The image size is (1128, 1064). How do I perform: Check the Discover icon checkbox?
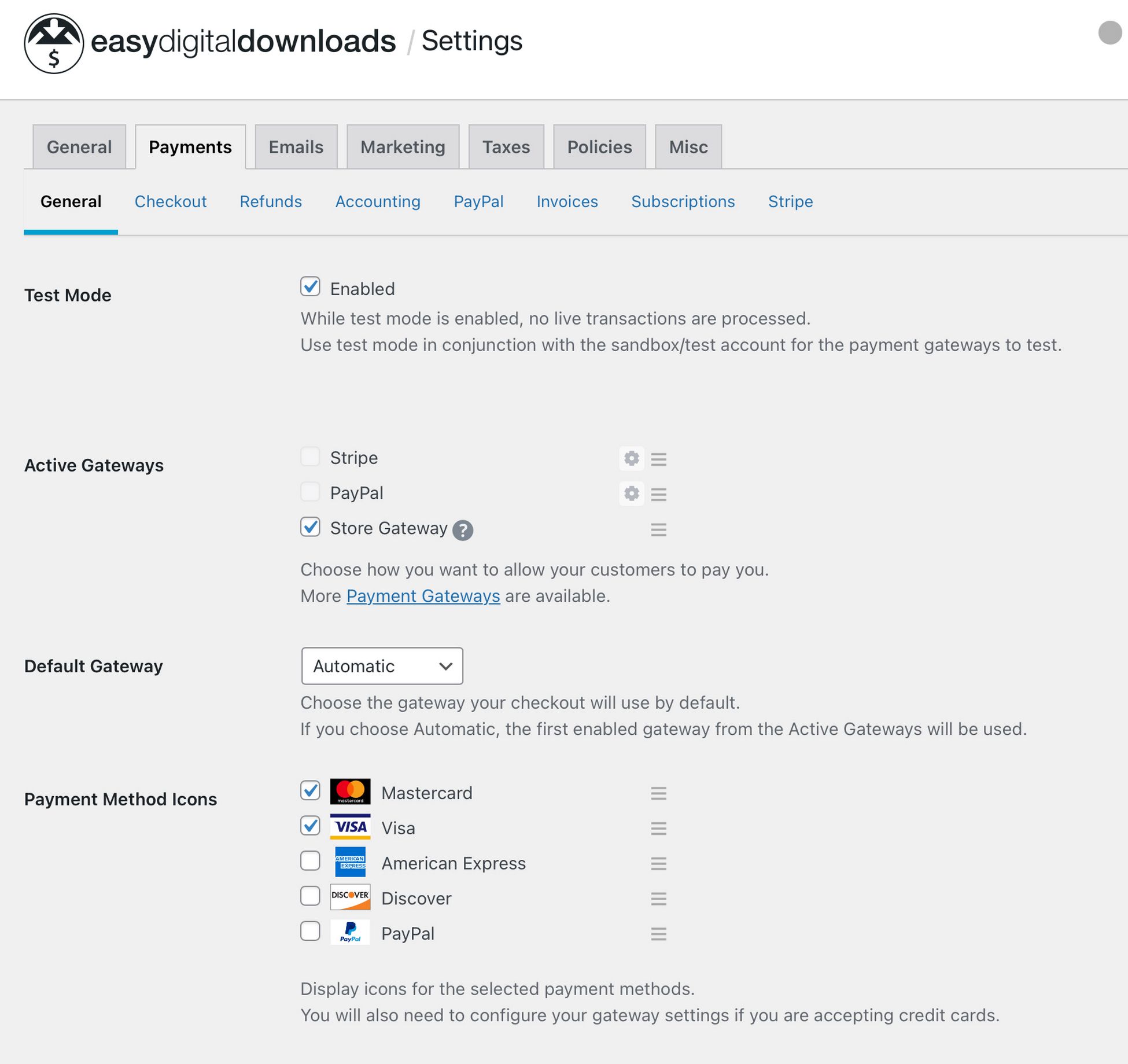311,896
